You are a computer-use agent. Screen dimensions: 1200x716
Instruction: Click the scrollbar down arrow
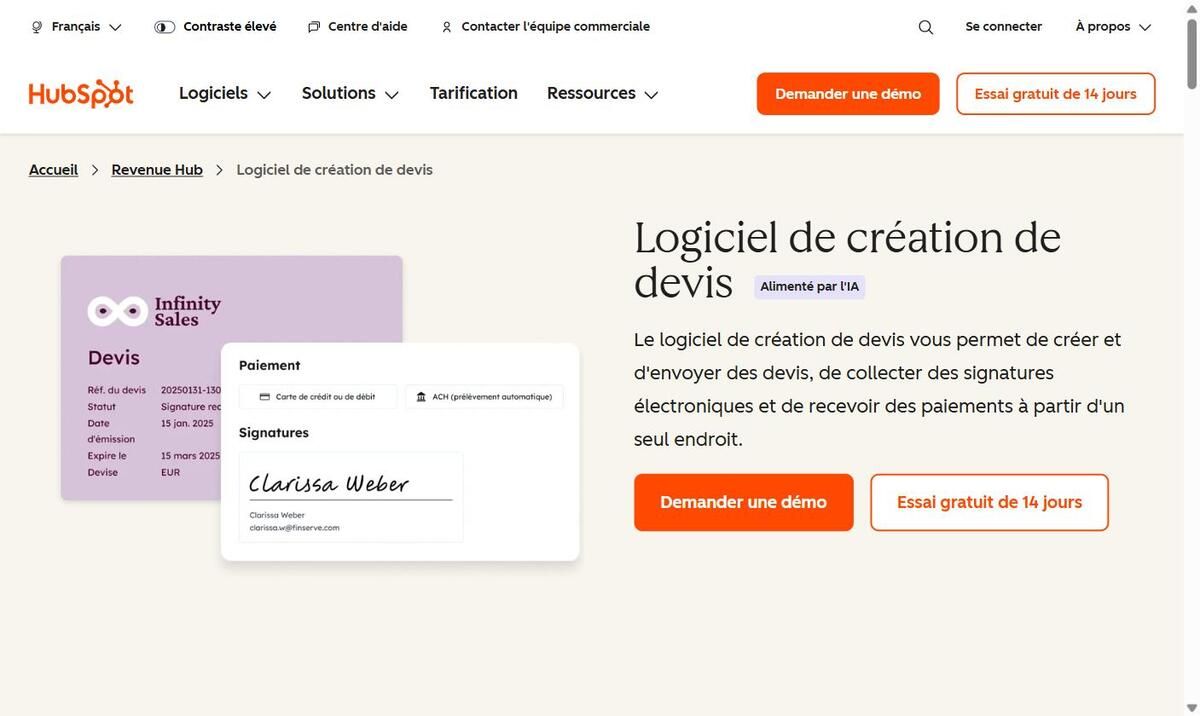coord(1191,707)
